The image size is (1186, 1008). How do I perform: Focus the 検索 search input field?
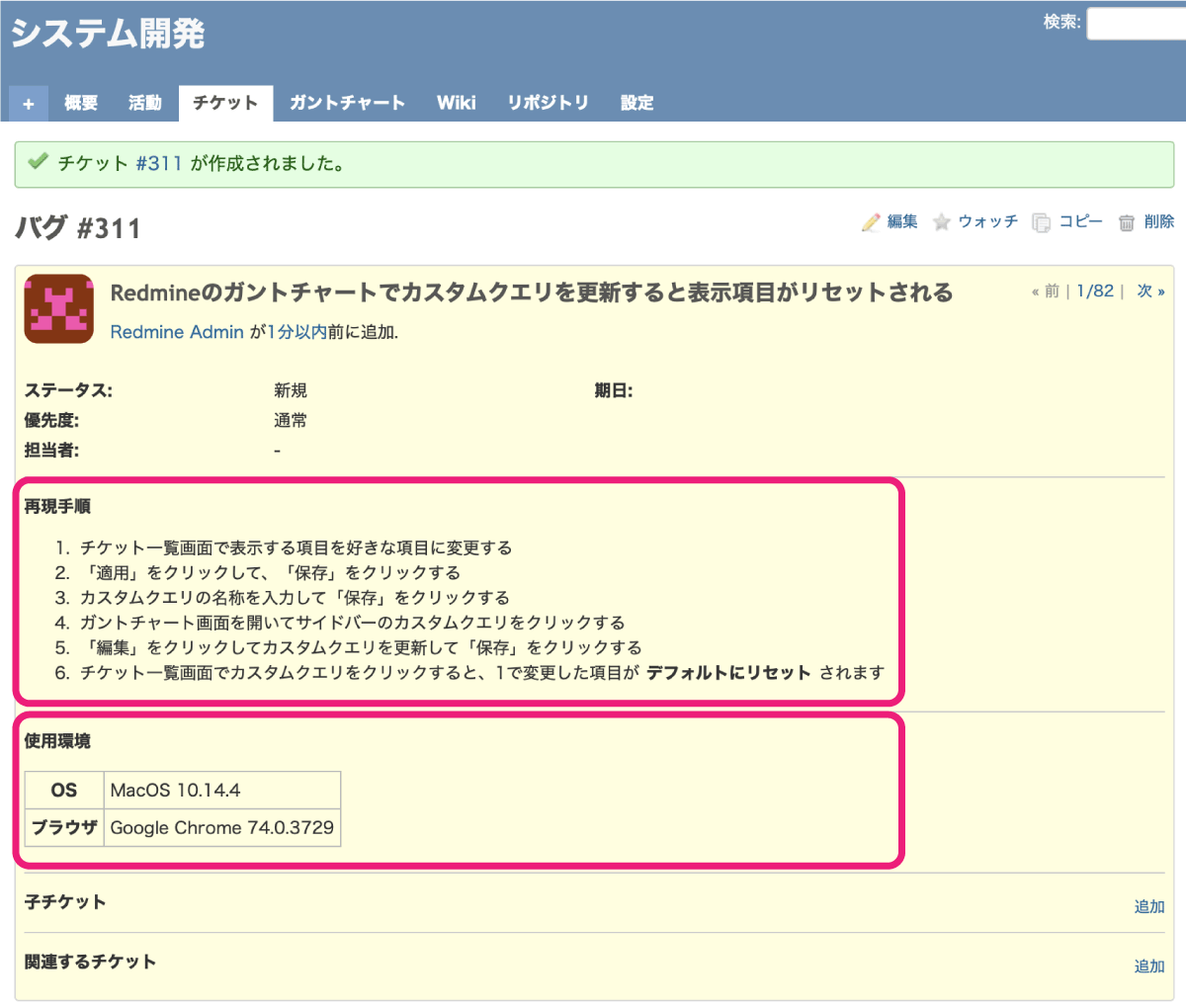point(1137,24)
